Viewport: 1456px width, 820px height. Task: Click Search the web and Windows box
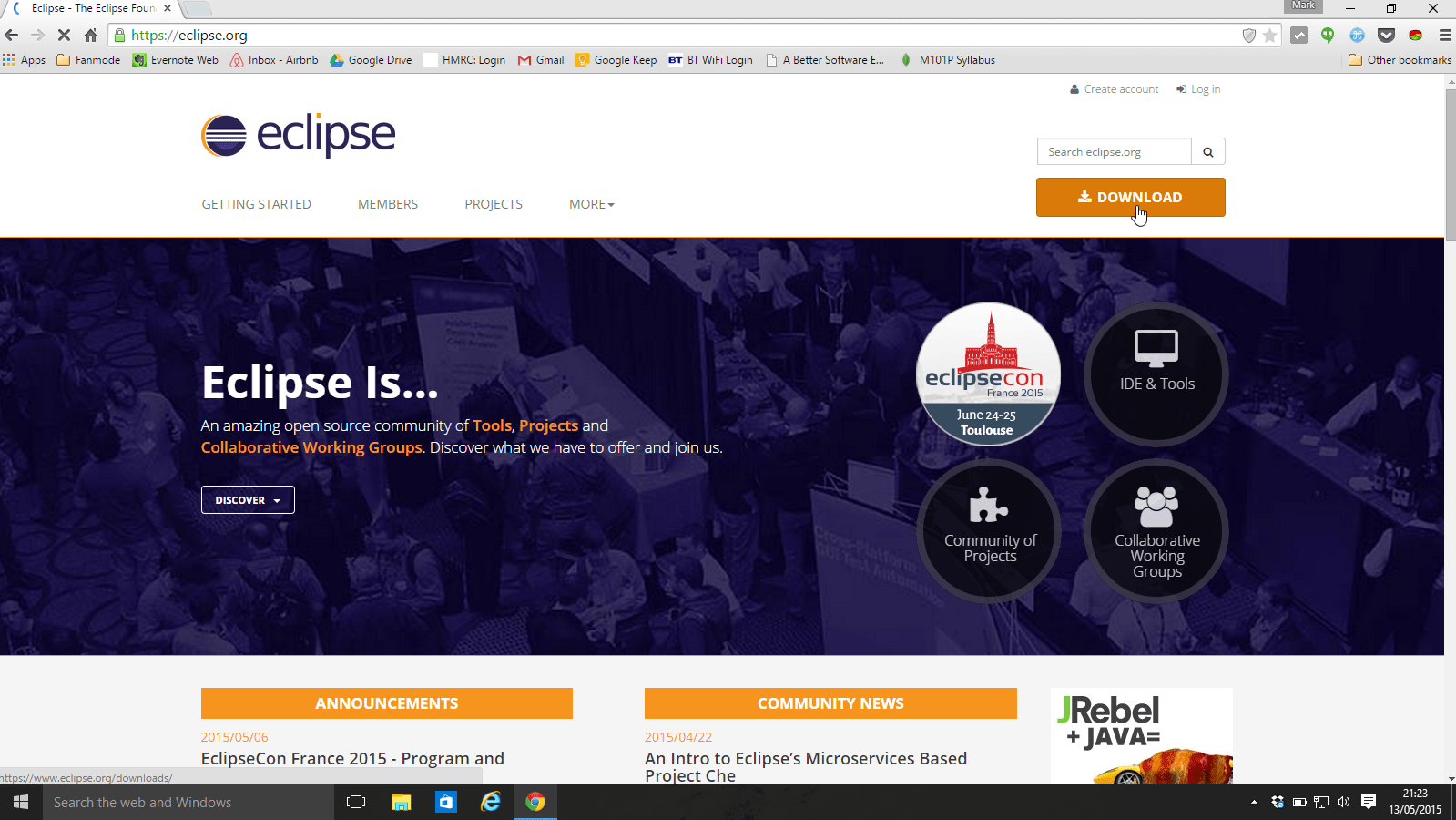[188, 802]
